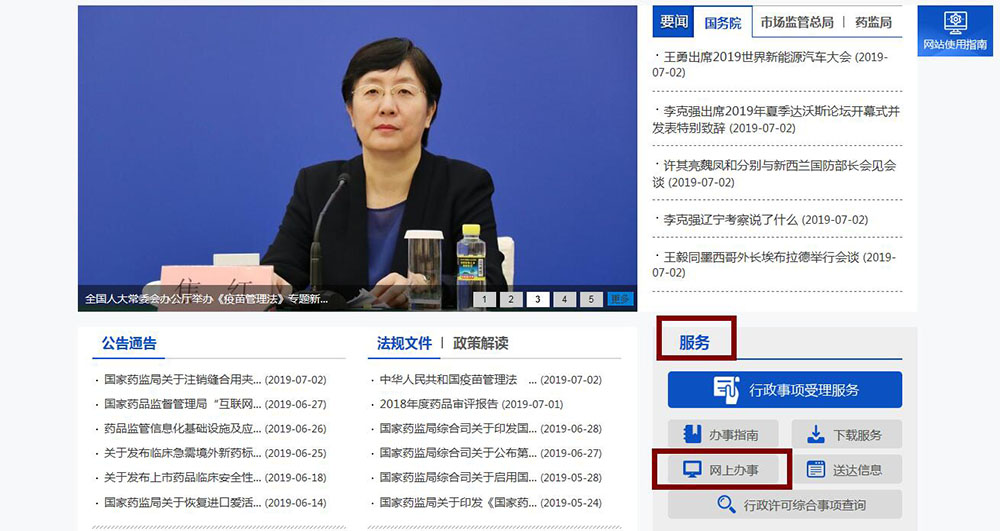Viewport: 1000px width, 531px height.
Task: Open the 网站使用指南 icon at top right
Action: (954, 23)
